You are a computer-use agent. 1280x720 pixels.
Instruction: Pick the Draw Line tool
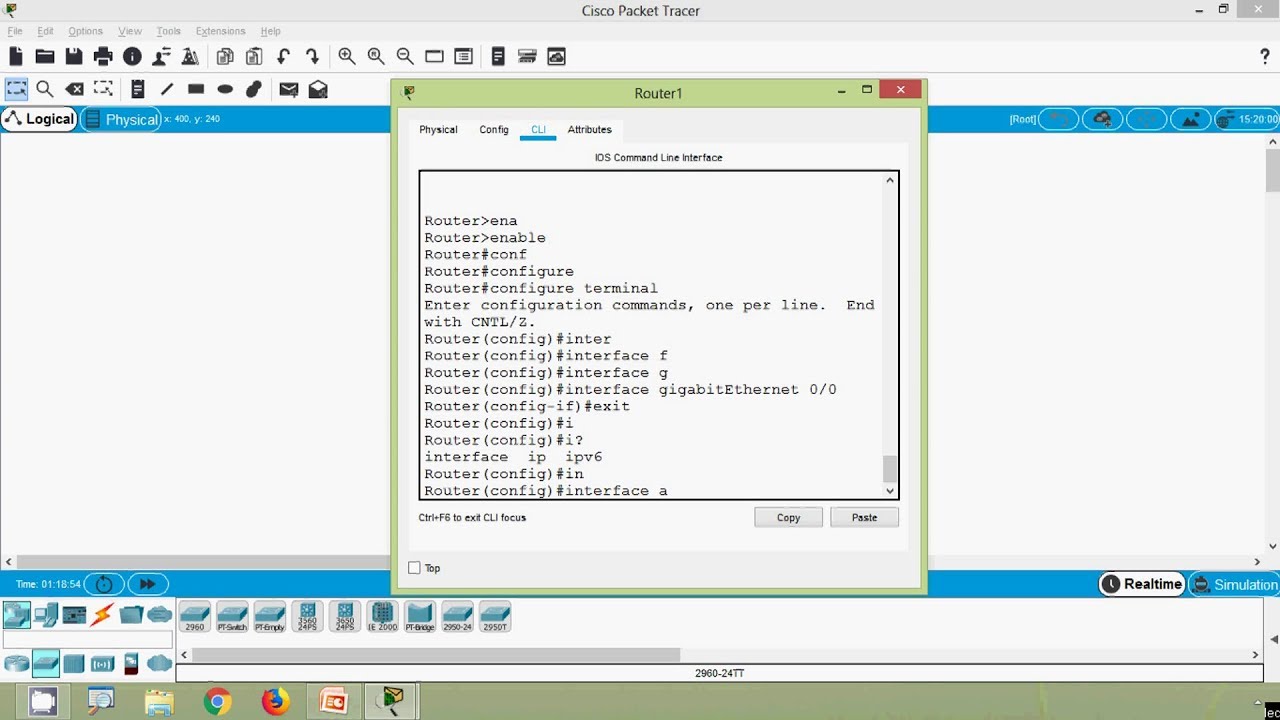tap(167, 89)
